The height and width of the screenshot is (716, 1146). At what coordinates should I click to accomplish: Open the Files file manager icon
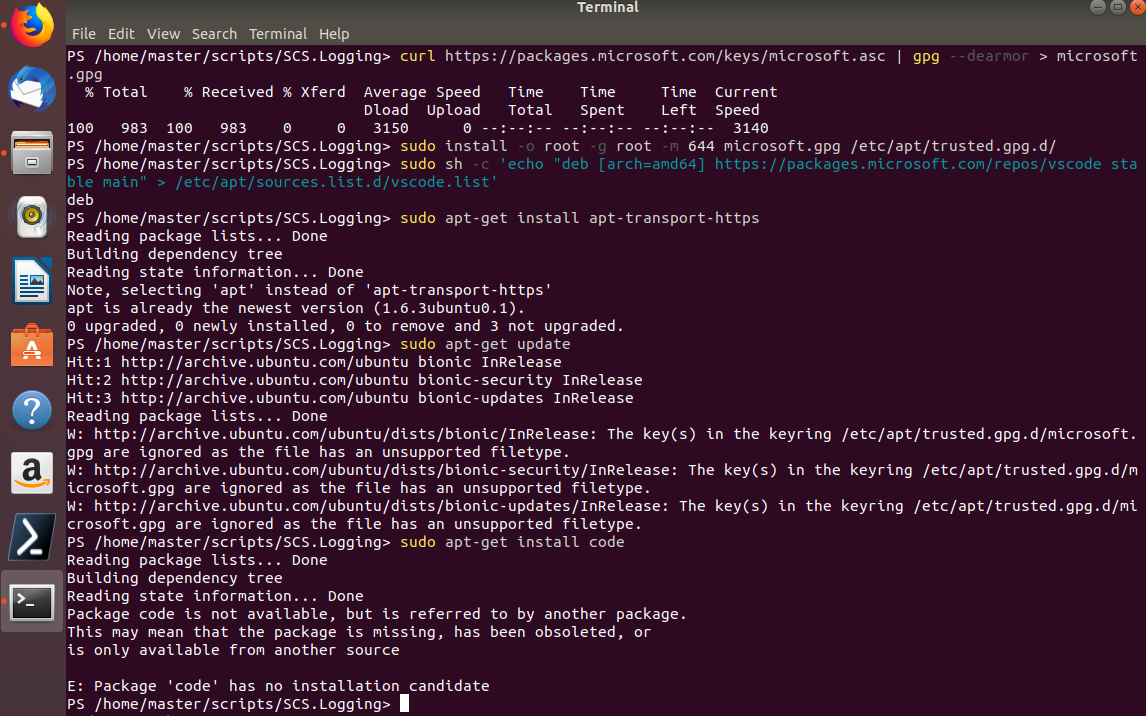pyautogui.click(x=30, y=155)
